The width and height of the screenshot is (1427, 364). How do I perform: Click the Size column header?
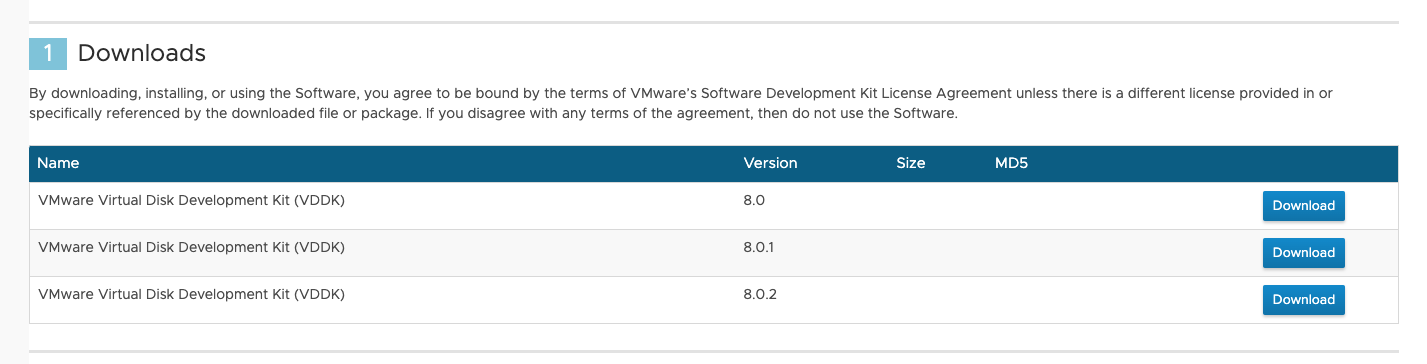(911, 163)
